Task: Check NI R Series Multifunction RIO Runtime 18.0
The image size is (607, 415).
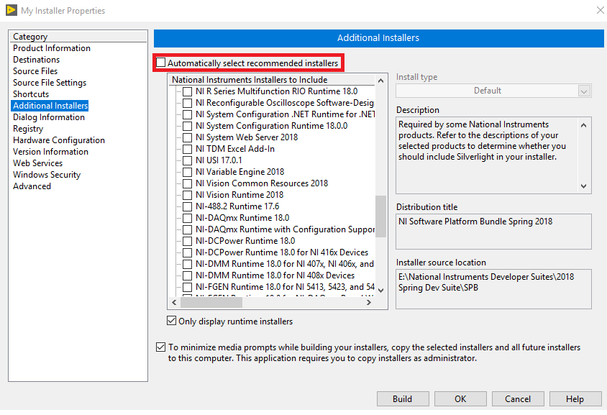Action: [187, 91]
